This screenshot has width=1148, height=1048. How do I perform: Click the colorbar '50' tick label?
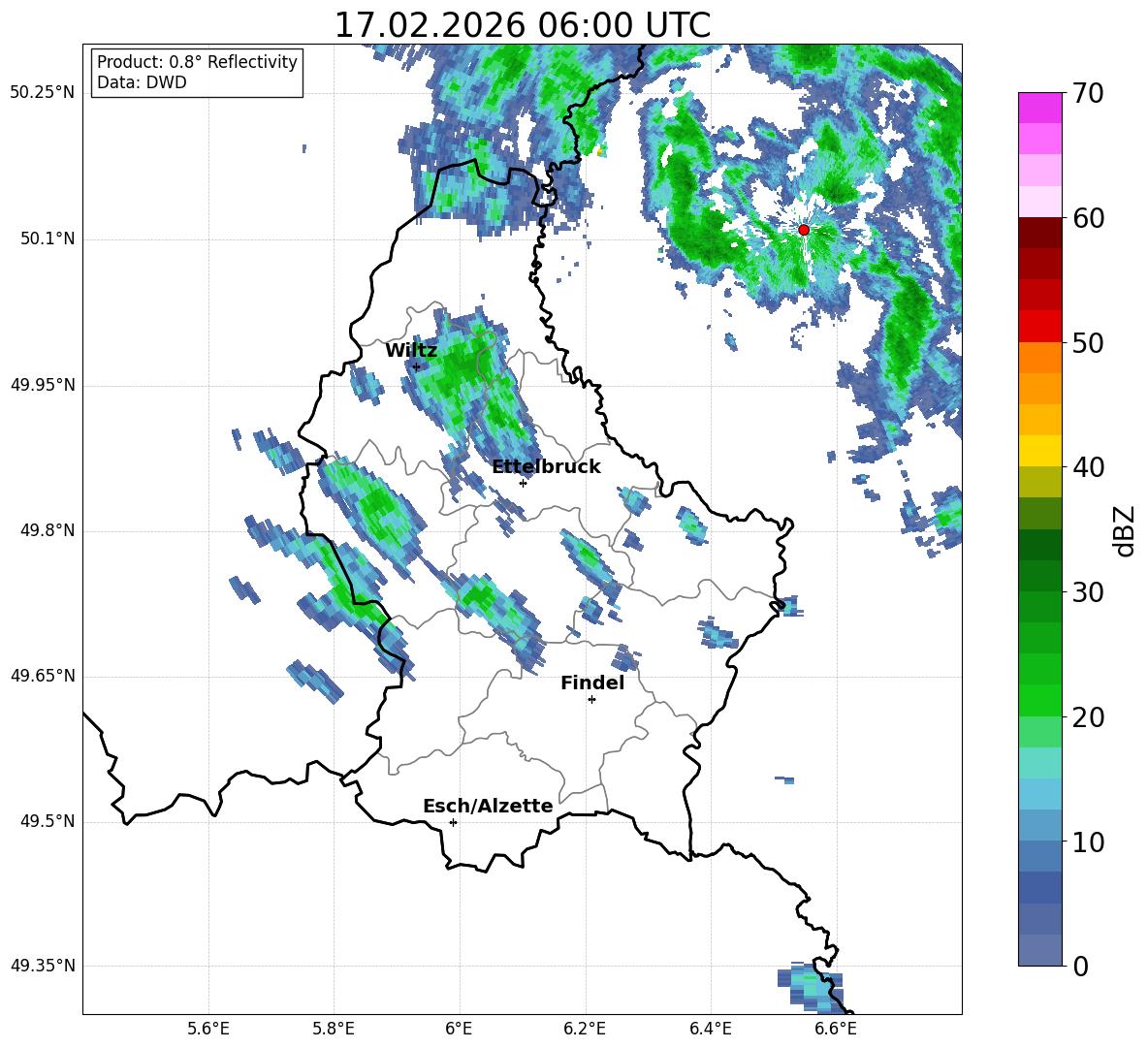pos(1088,343)
